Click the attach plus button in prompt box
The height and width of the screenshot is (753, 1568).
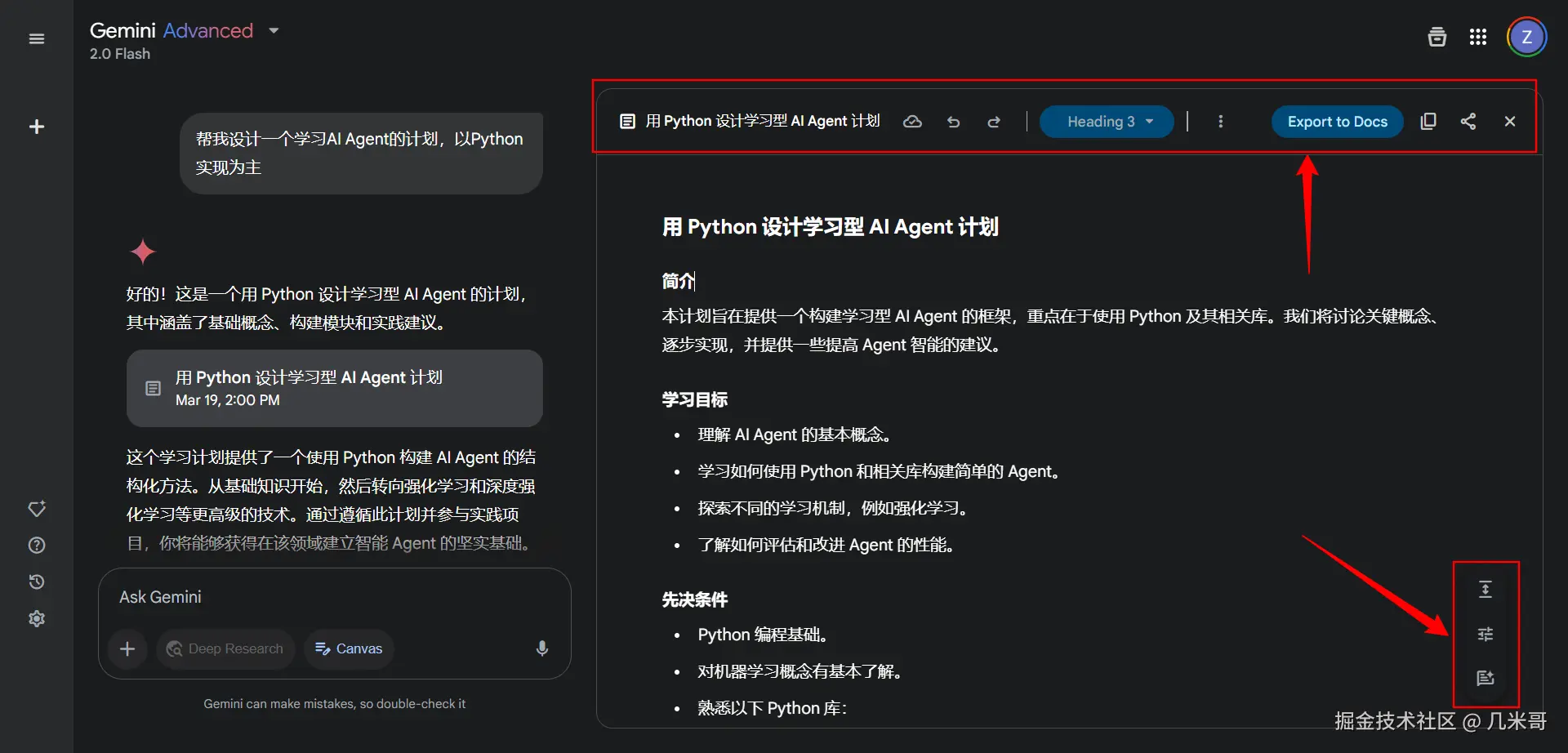(x=127, y=648)
